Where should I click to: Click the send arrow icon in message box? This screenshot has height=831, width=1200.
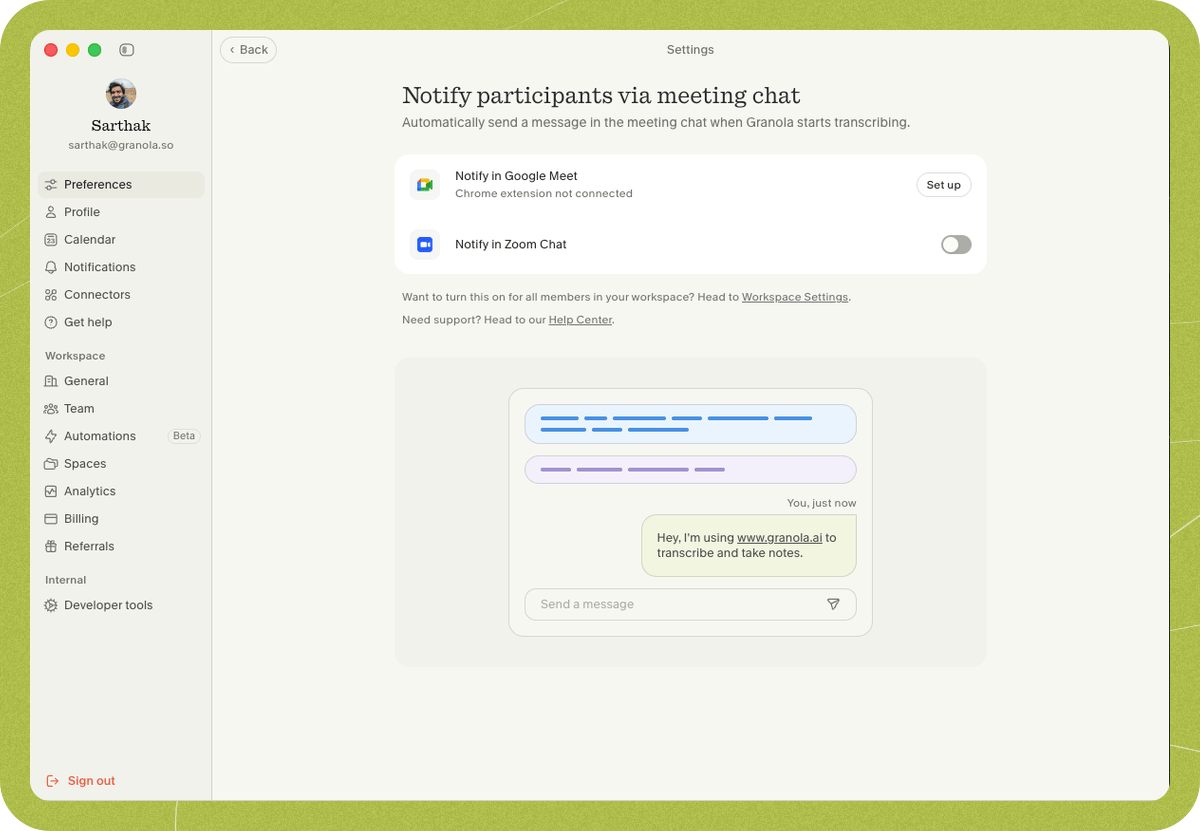tap(833, 604)
